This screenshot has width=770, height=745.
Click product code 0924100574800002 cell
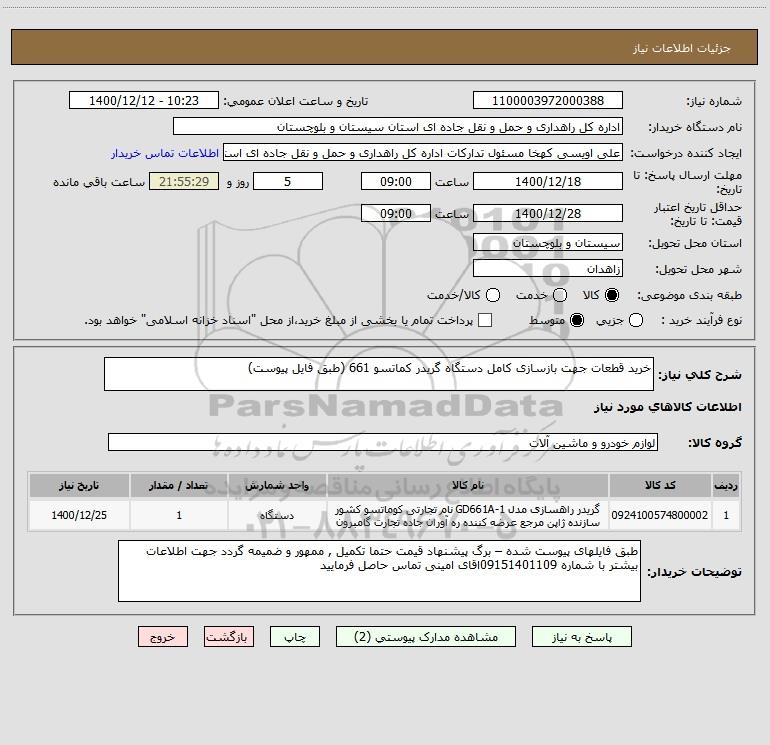(x=660, y=515)
